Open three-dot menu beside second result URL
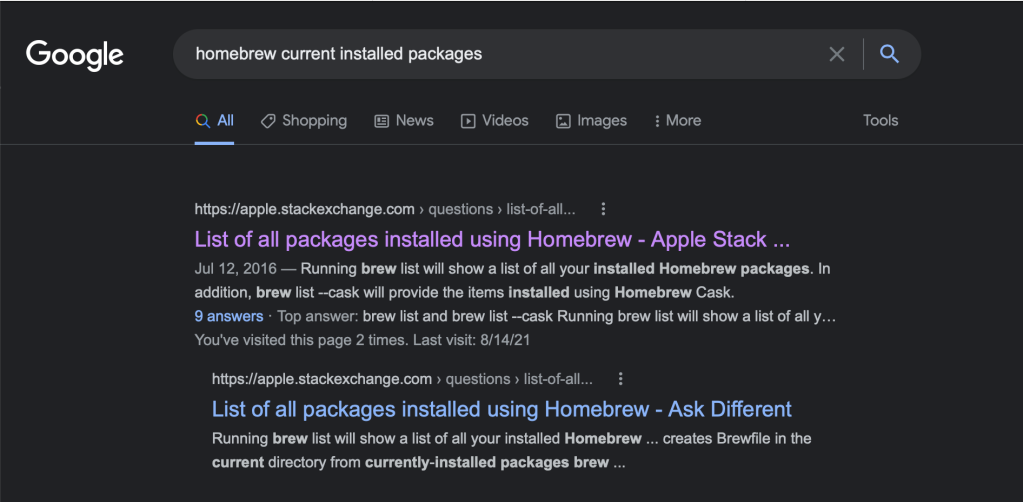Viewport: 1023px width, 502px height. pyautogui.click(x=620, y=379)
